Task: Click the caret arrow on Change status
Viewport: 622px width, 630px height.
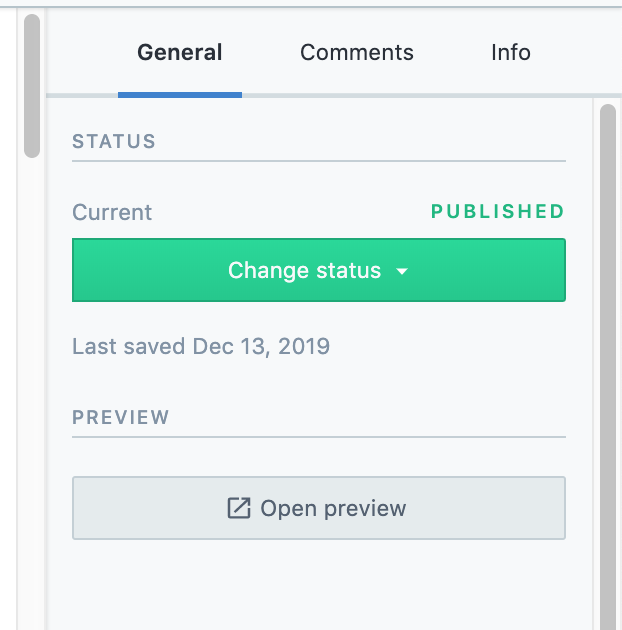Action: pyautogui.click(x=402, y=271)
